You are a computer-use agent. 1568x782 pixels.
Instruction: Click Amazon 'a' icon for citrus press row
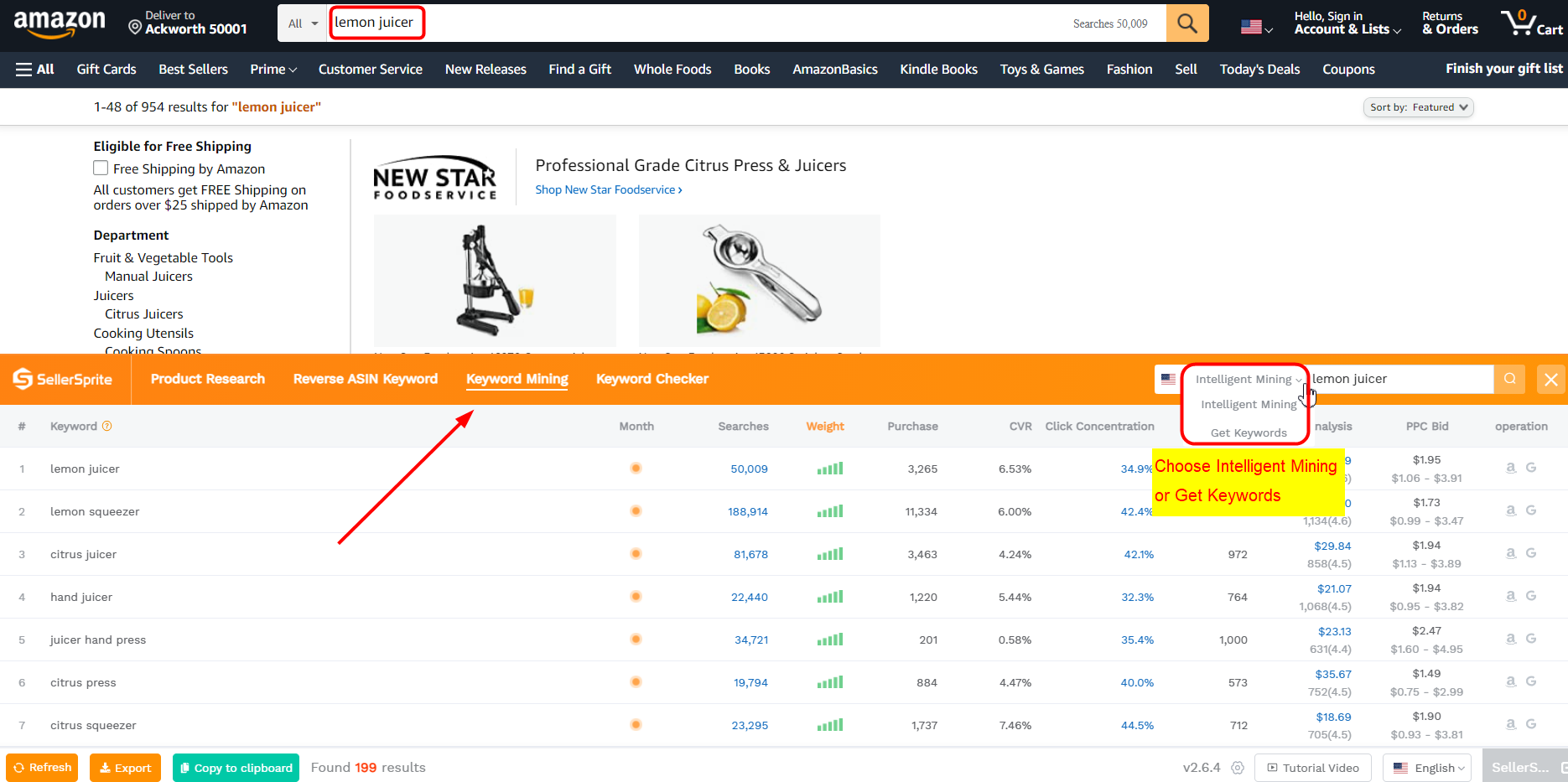coord(1511,681)
